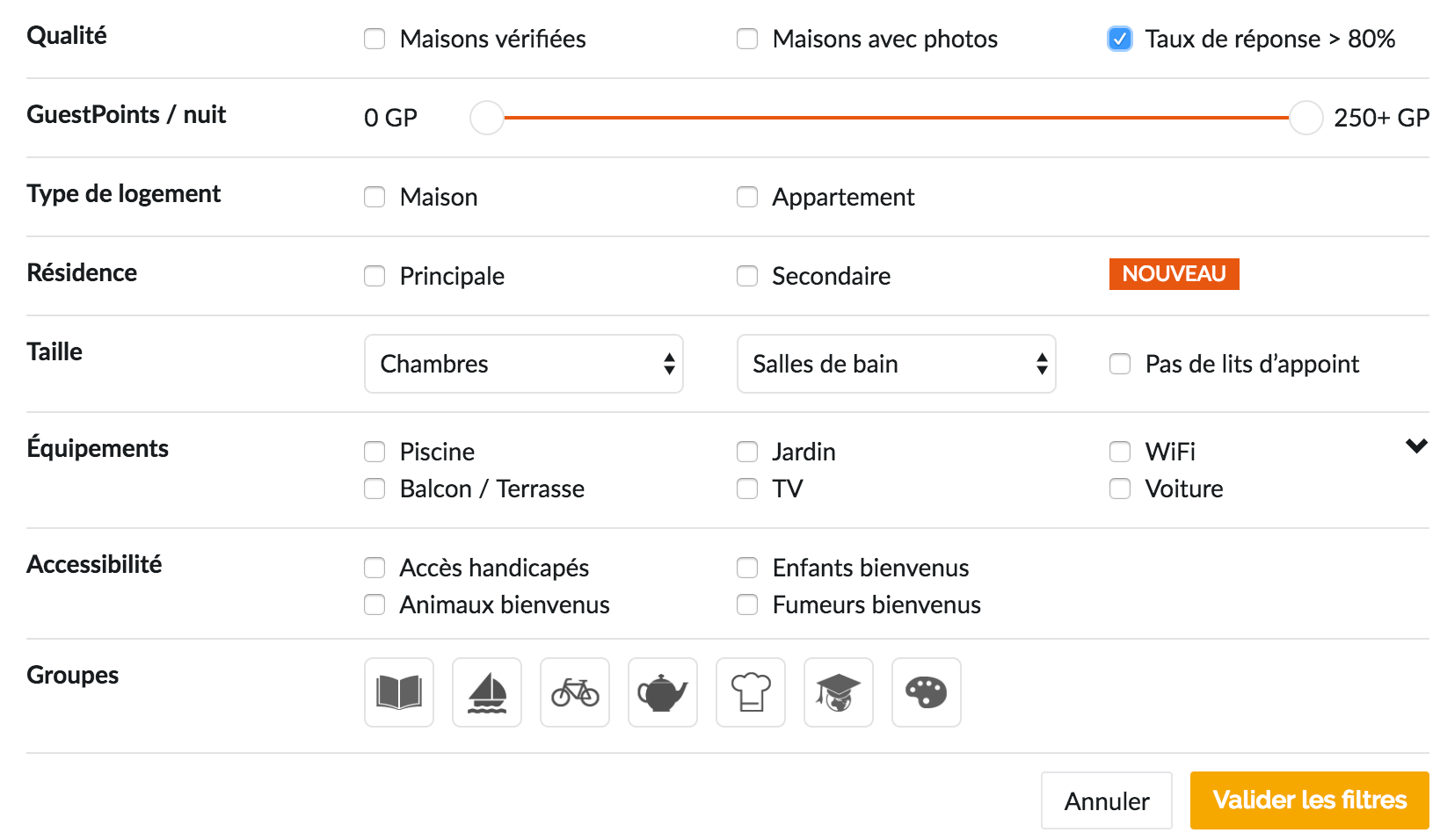Check the Piscine equipment option
The width and height of the screenshot is (1440, 840).
click(375, 452)
